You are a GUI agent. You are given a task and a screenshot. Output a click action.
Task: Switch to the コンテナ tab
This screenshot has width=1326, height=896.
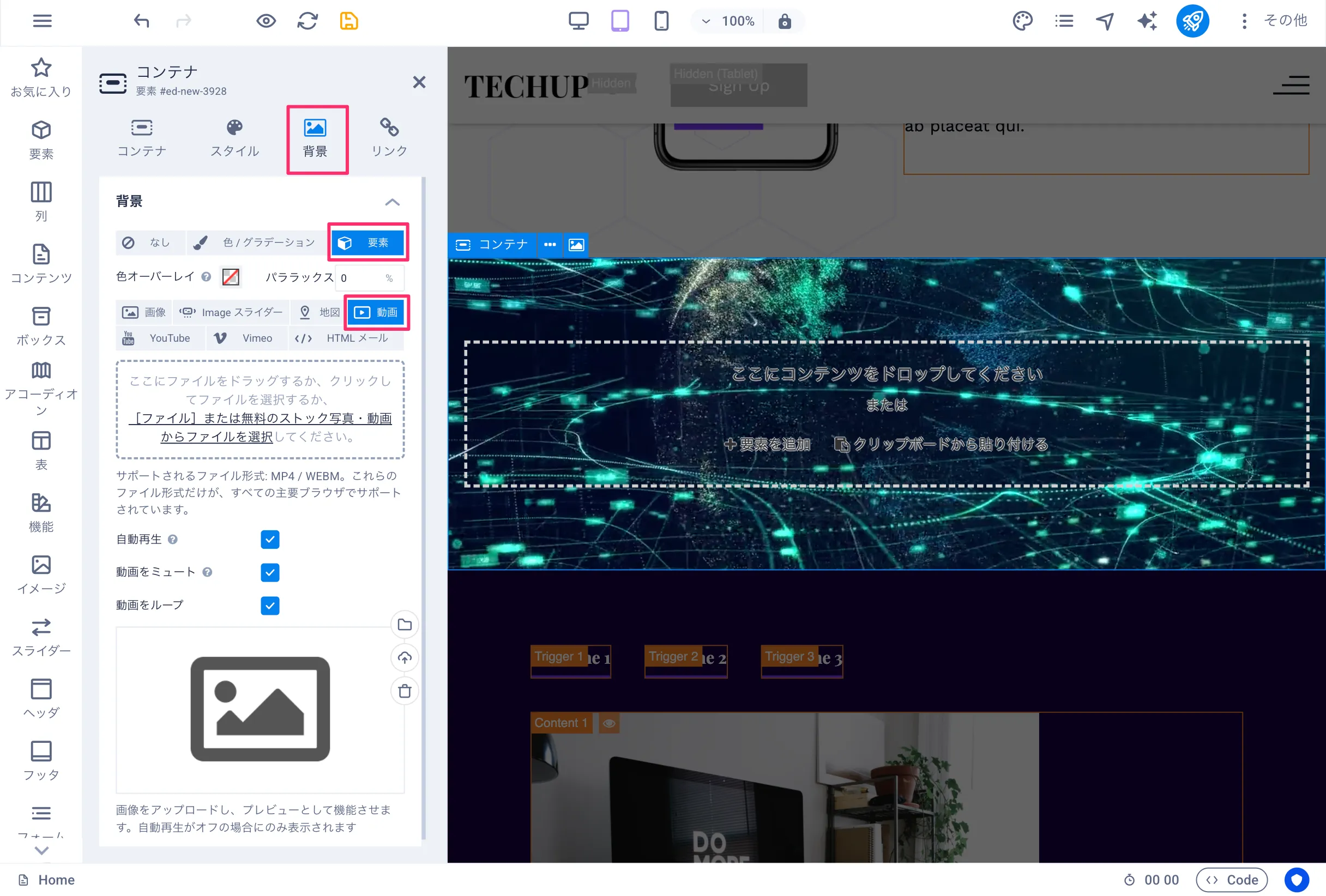tap(142, 138)
